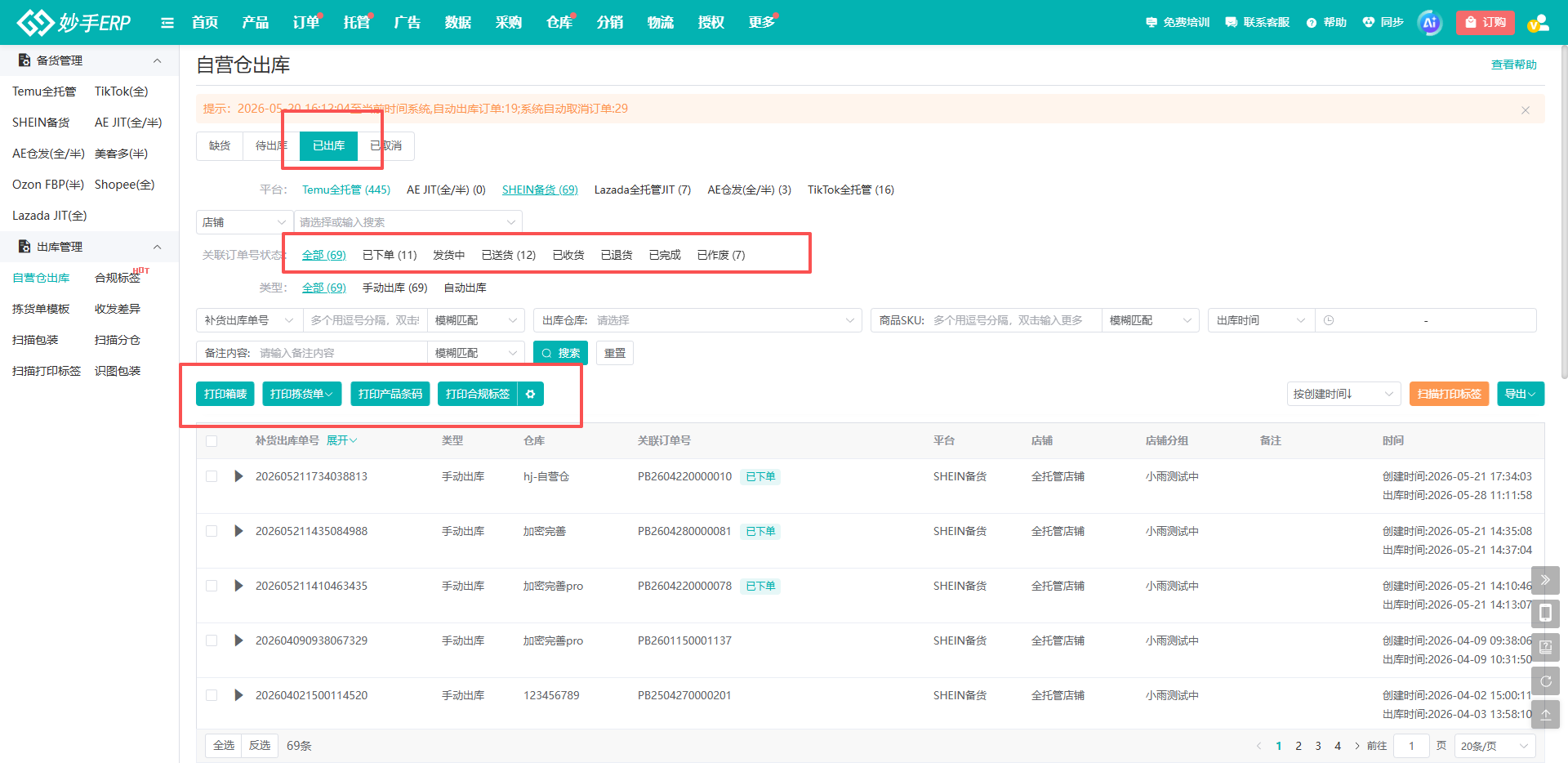The image size is (1568, 763).
Task: Dismiss the orange notice with close icon
Action: (x=1525, y=109)
